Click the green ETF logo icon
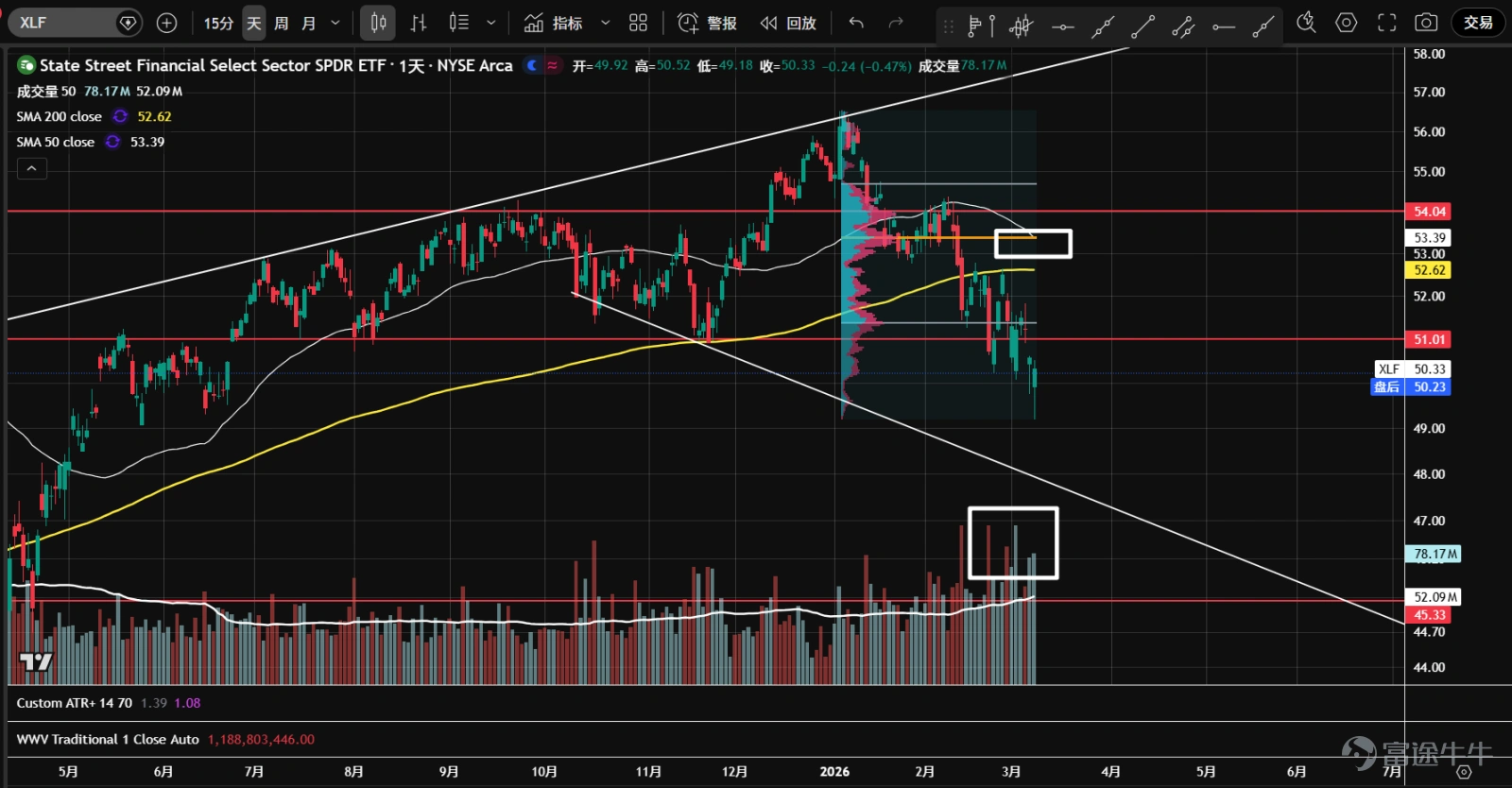This screenshot has height=788, width=1512. tap(26, 65)
